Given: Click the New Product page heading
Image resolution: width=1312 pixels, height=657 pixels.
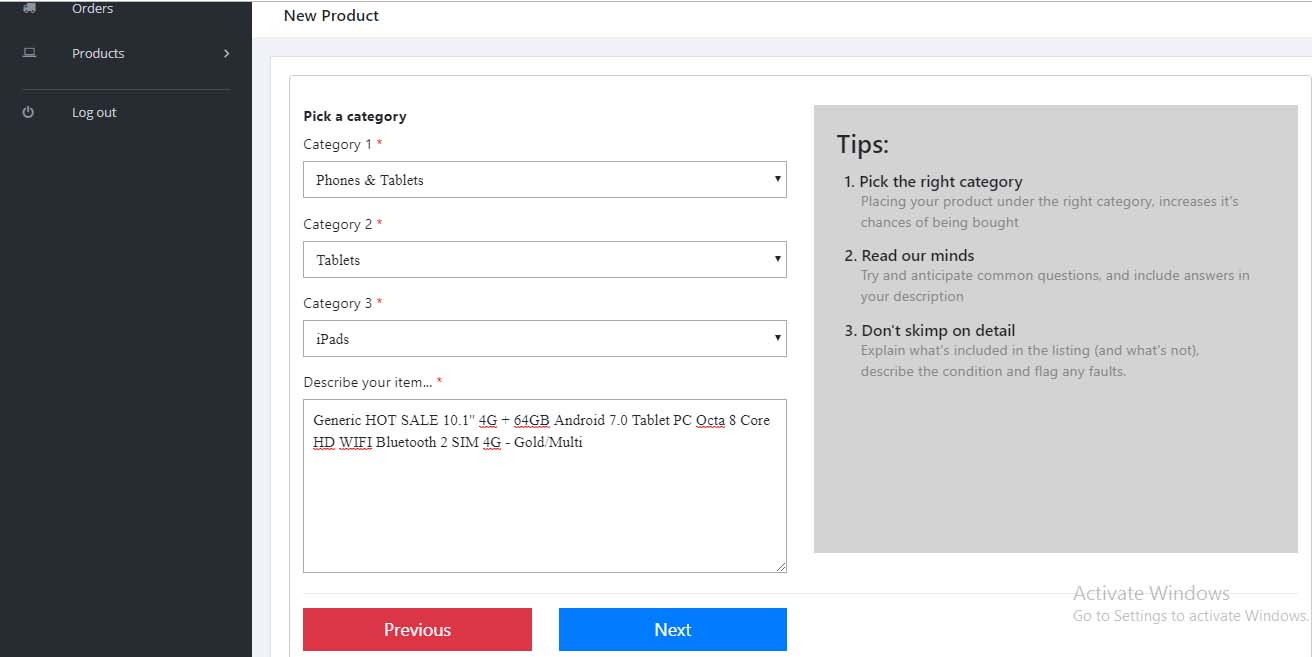Looking at the screenshot, I should (331, 15).
